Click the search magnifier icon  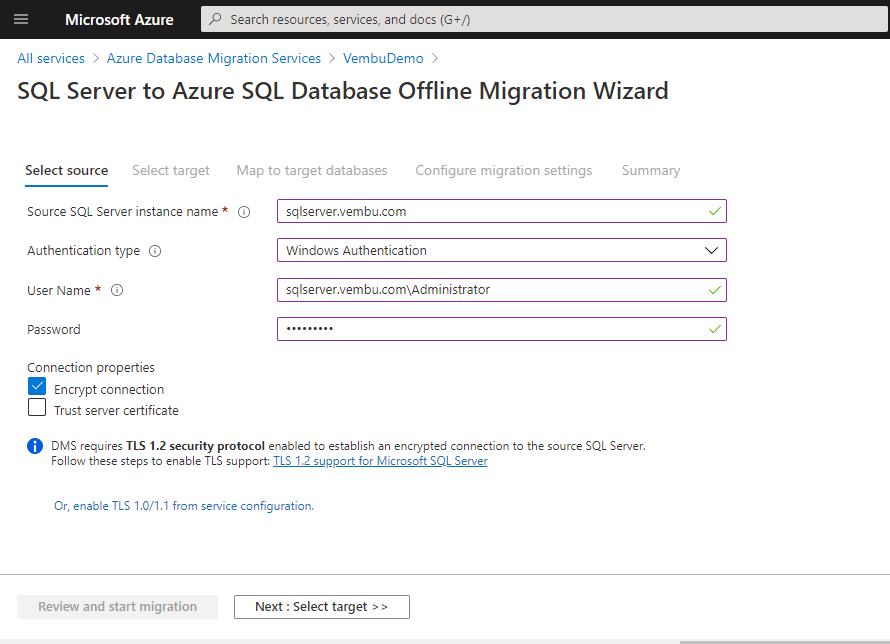[215, 19]
